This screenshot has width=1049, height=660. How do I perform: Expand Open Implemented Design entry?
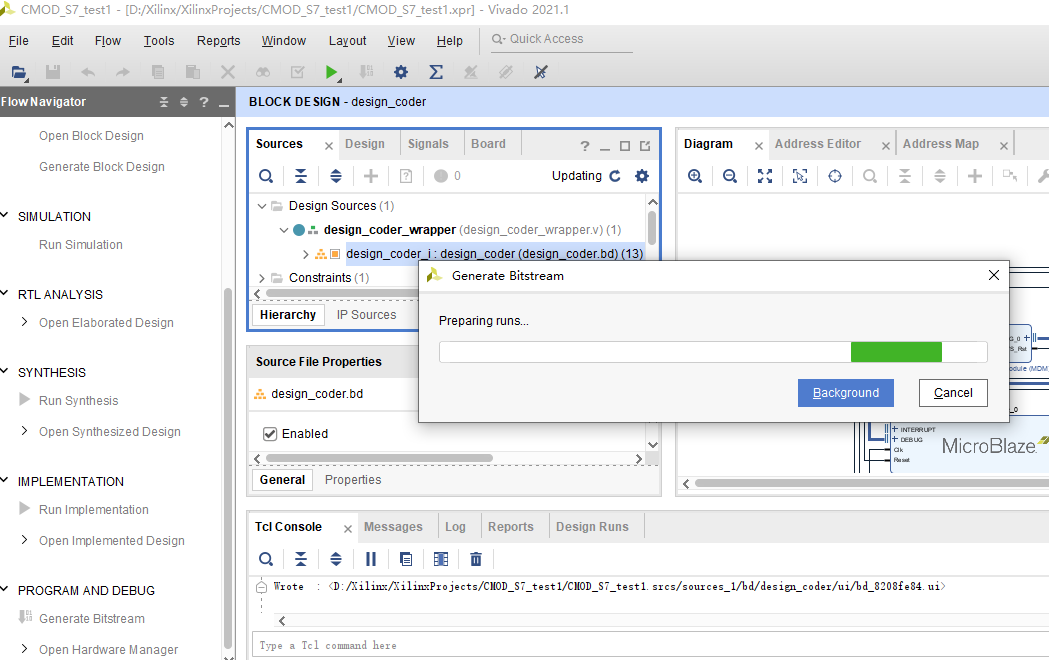coord(24,540)
